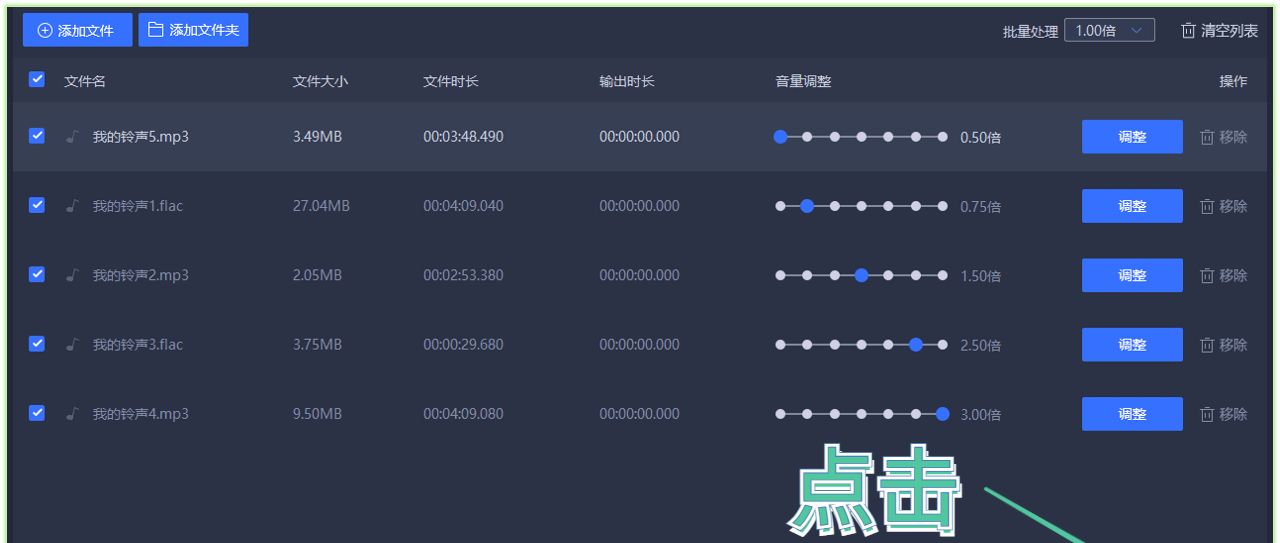Viewport: 1280px width, 543px height.
Task: Select the file name 我的铃声2.mp3
Action: 141,275
